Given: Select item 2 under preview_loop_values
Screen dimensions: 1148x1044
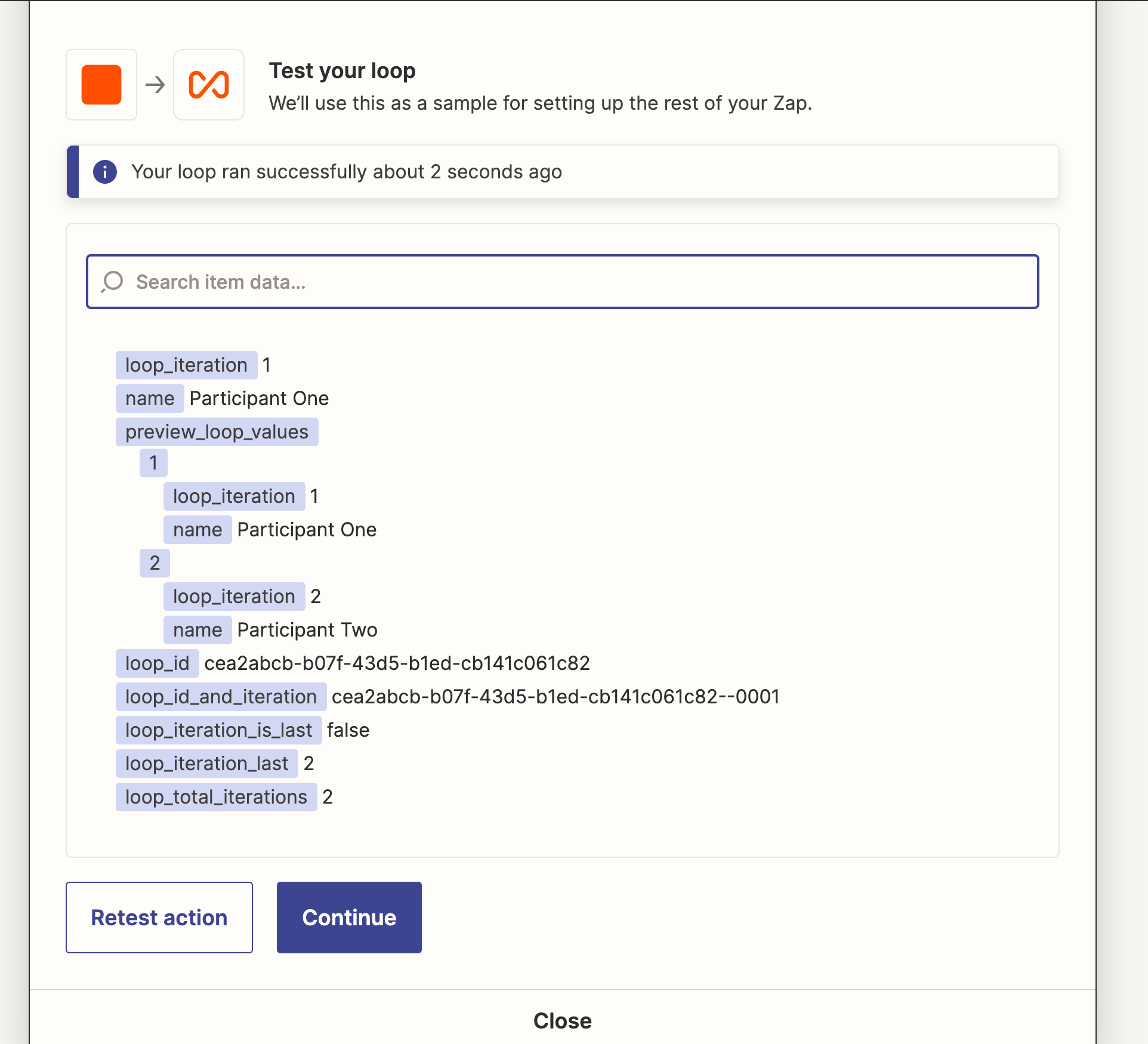Looking at the screenshot, I should (155, 563).
